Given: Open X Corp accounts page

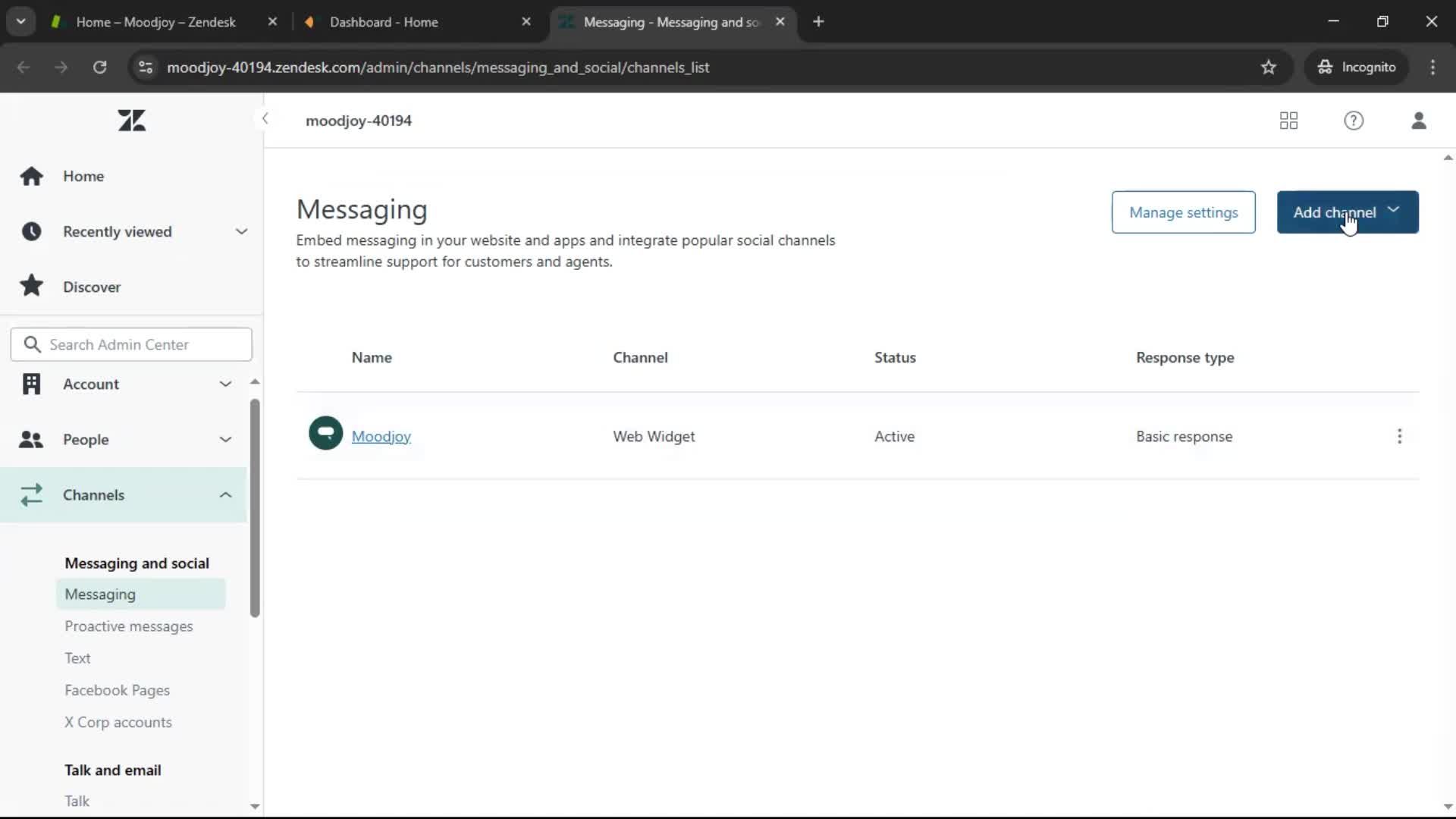Looking at the screenshot, I should point(118,722).
